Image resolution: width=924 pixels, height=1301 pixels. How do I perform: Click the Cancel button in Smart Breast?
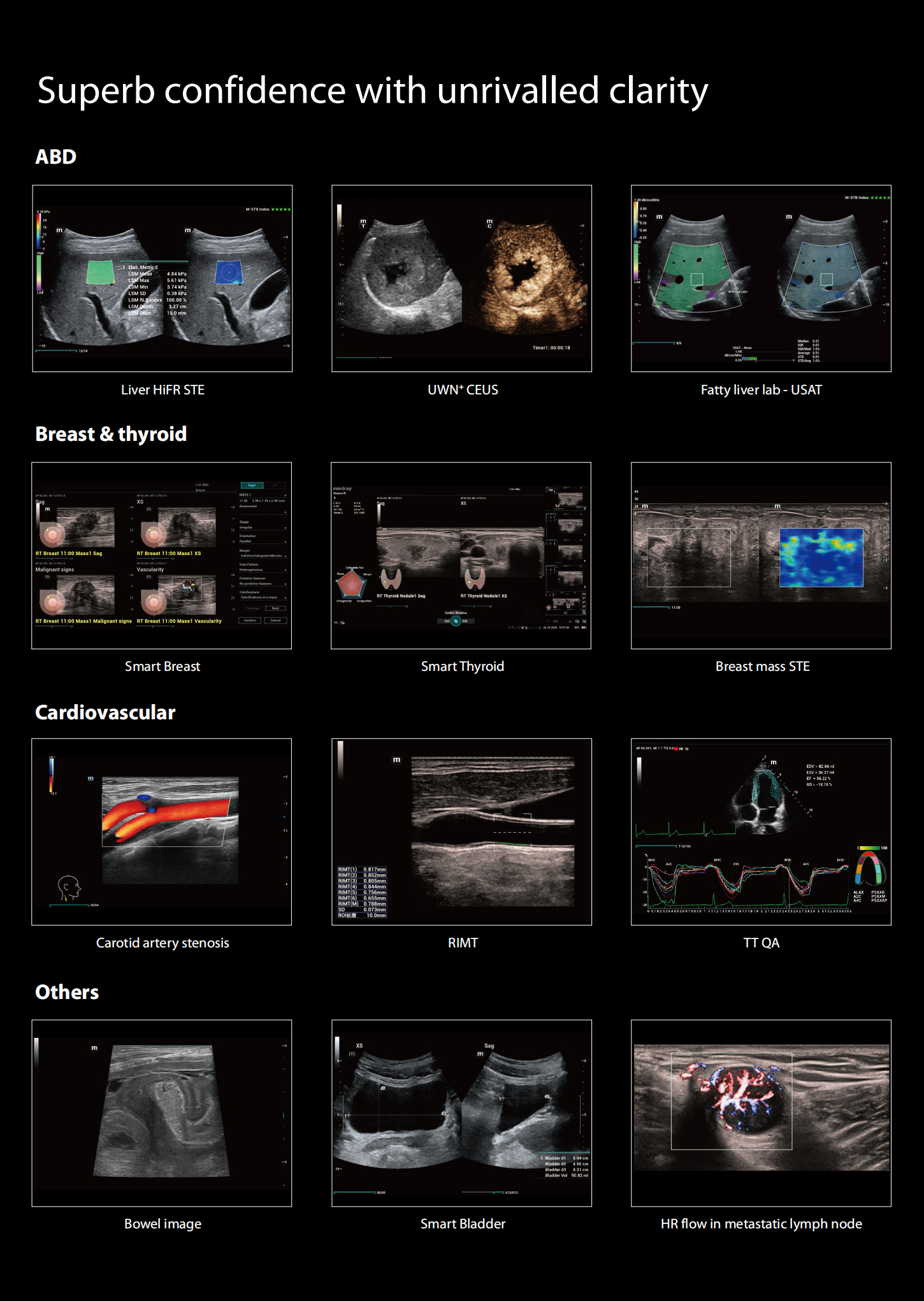pos(275,621)
